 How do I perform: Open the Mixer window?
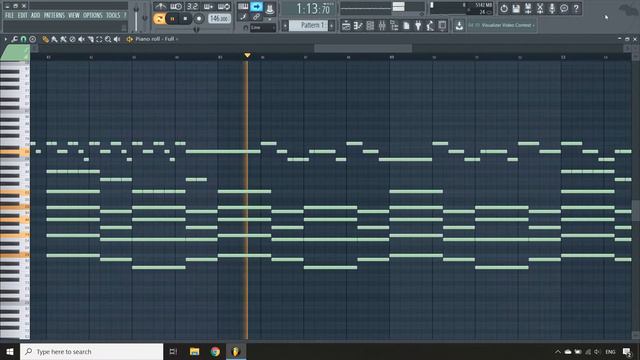[x=382, y=26]
